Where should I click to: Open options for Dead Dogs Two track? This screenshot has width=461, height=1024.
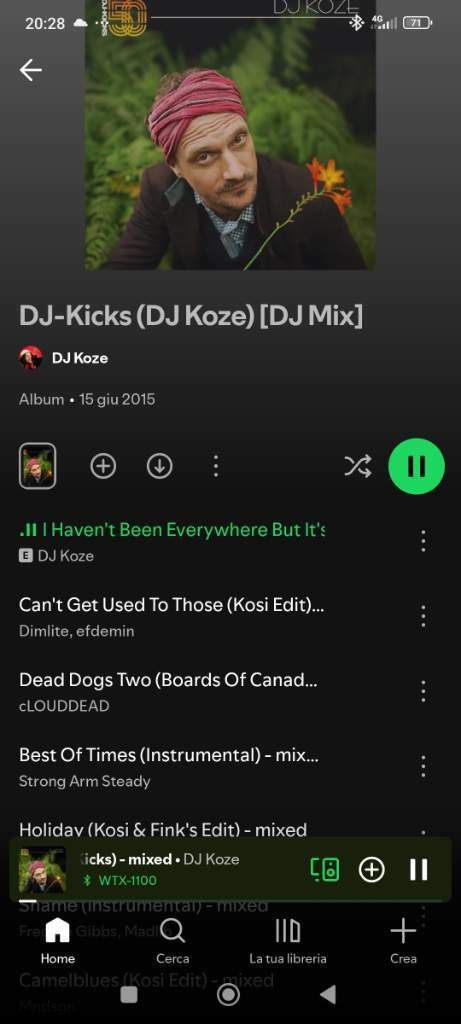click(x=423, y=691)
